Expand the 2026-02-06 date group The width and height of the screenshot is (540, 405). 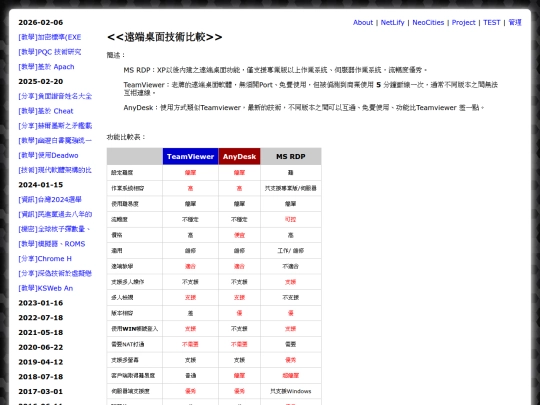pyautogui.click(x=41, y=22)
